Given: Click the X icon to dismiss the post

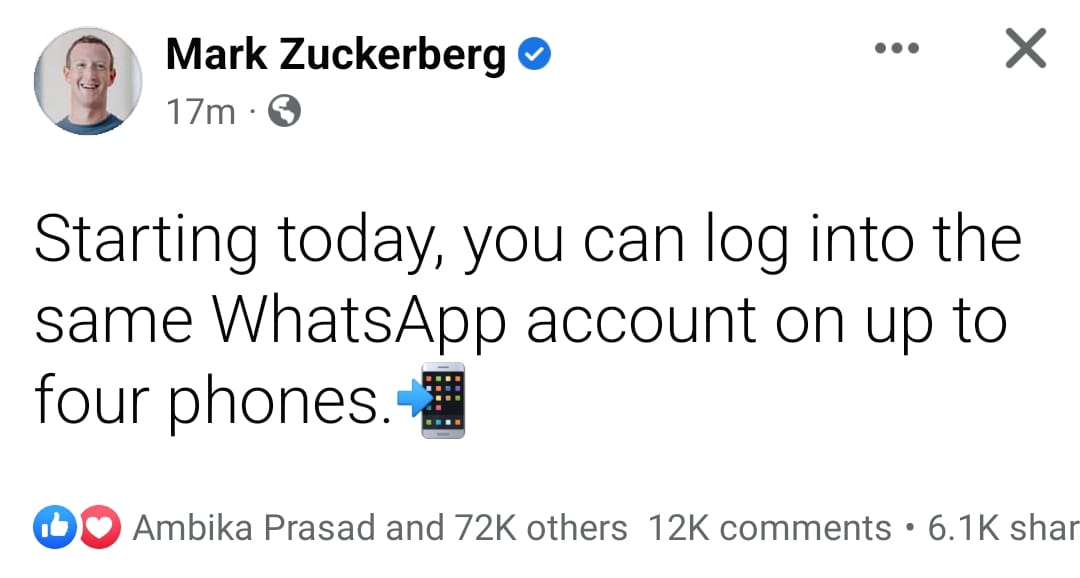Looking at the screenshot, I should pyautogui.click(x=1024, y=49).
